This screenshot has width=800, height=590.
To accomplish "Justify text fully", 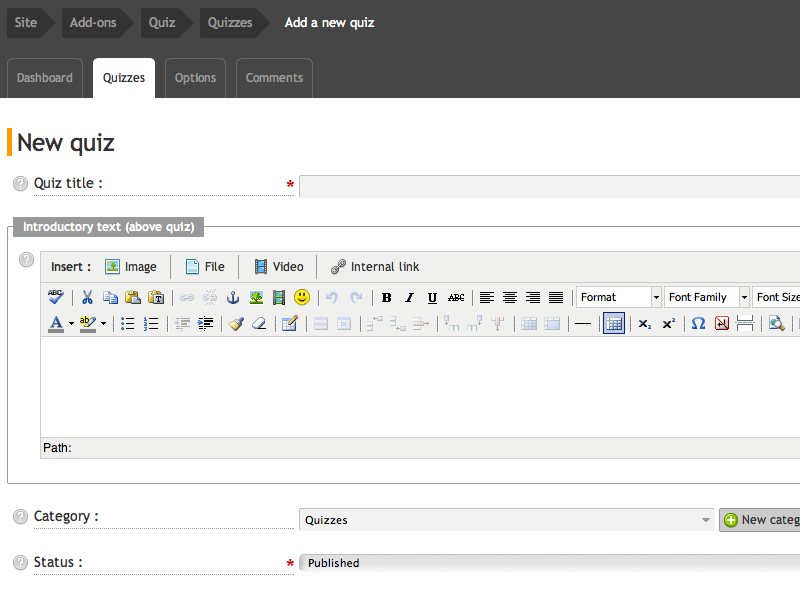I will click(556, 298).
